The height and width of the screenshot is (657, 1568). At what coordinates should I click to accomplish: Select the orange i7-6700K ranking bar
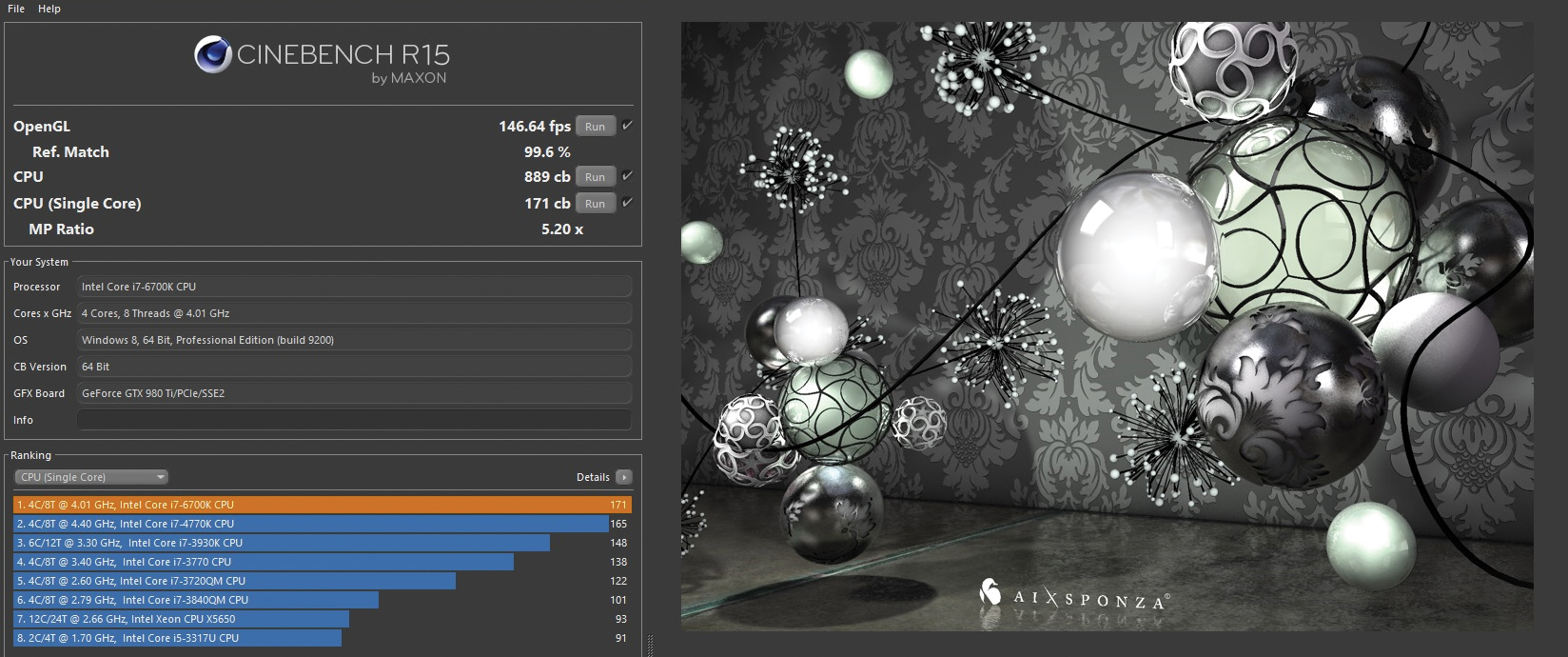[x=322, y=505]
